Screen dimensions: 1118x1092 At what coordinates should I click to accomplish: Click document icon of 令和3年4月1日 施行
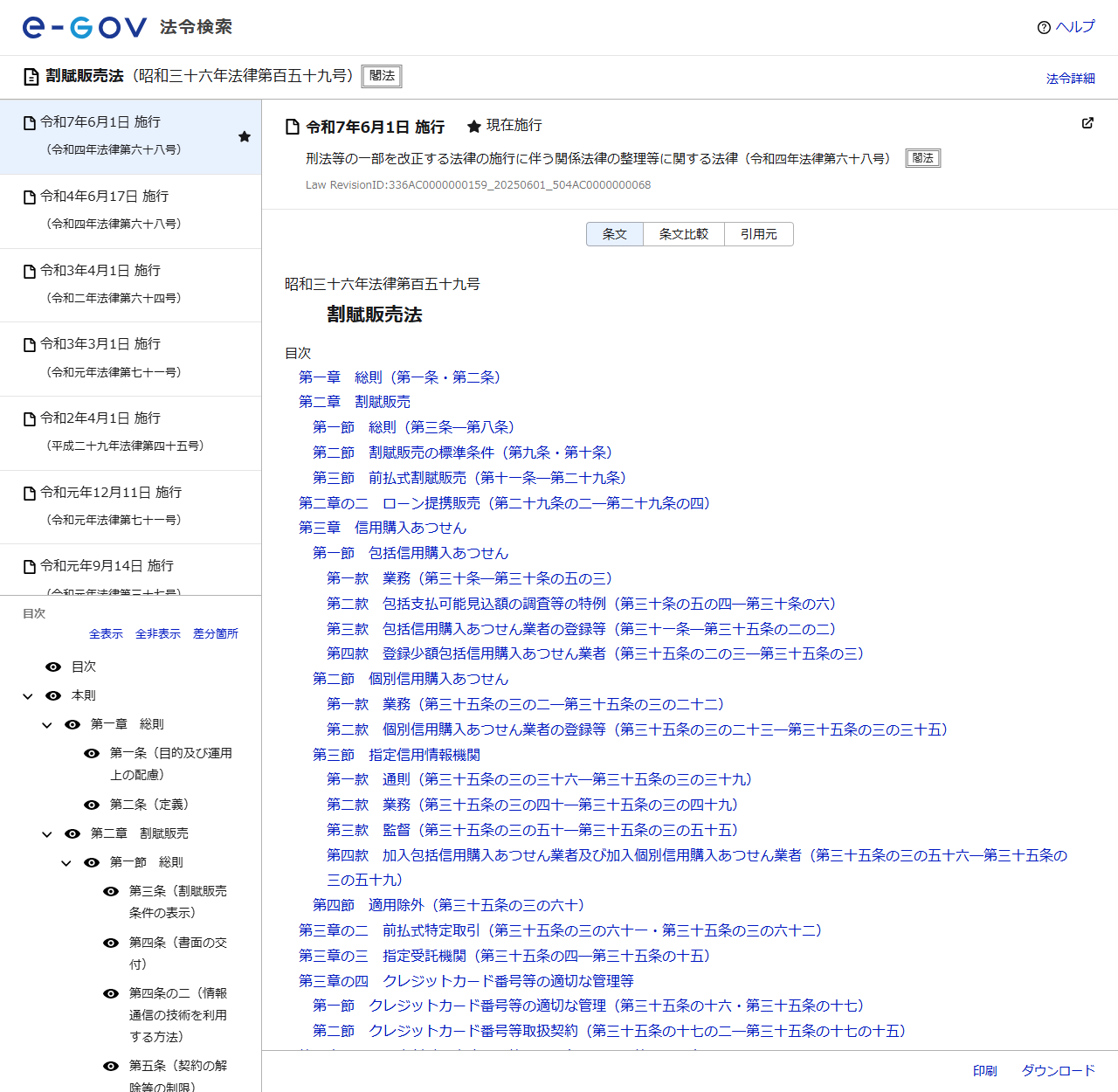point(30,272)
